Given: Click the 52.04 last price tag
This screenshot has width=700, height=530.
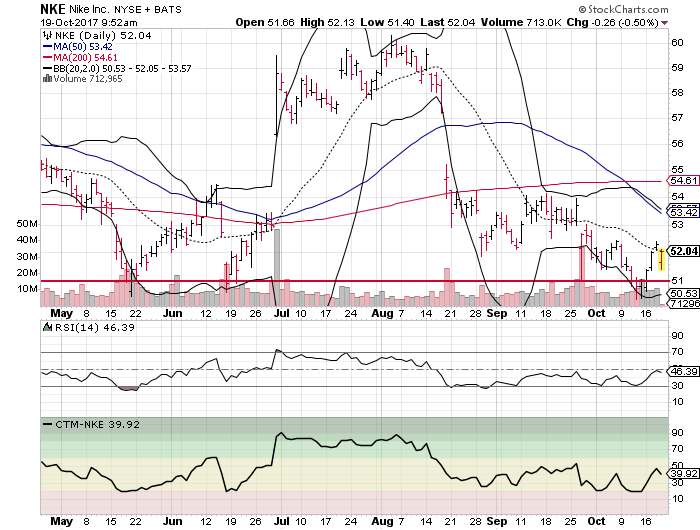Looking at the screenshot, I should point(683,251).
